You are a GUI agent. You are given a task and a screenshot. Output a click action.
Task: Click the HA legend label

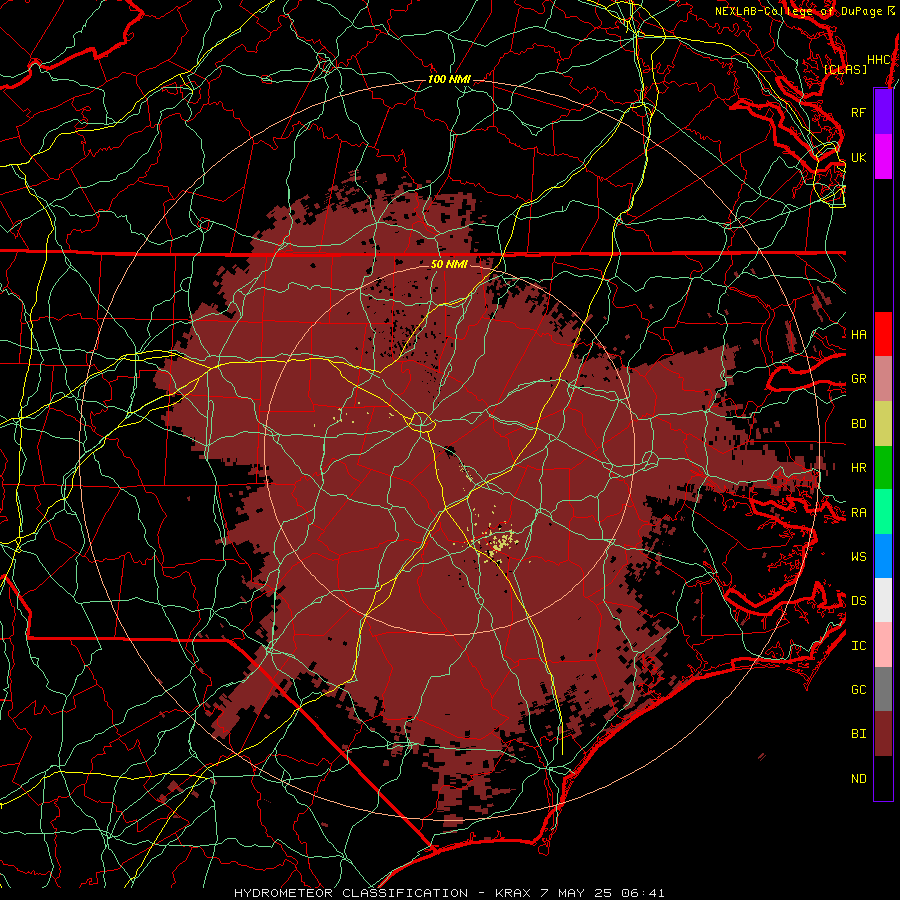(858, 334)
